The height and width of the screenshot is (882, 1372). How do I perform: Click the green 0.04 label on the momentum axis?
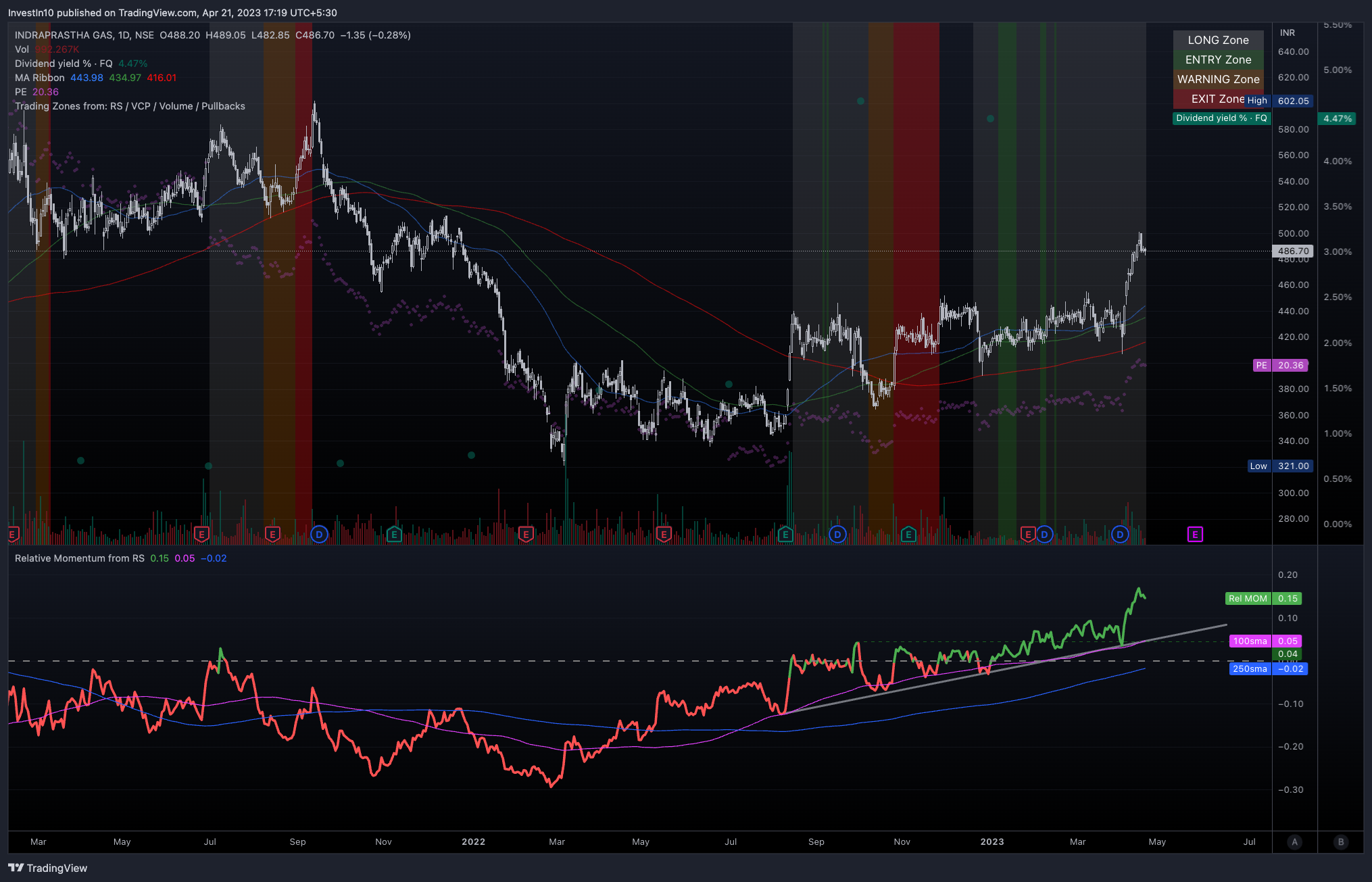1287,654
